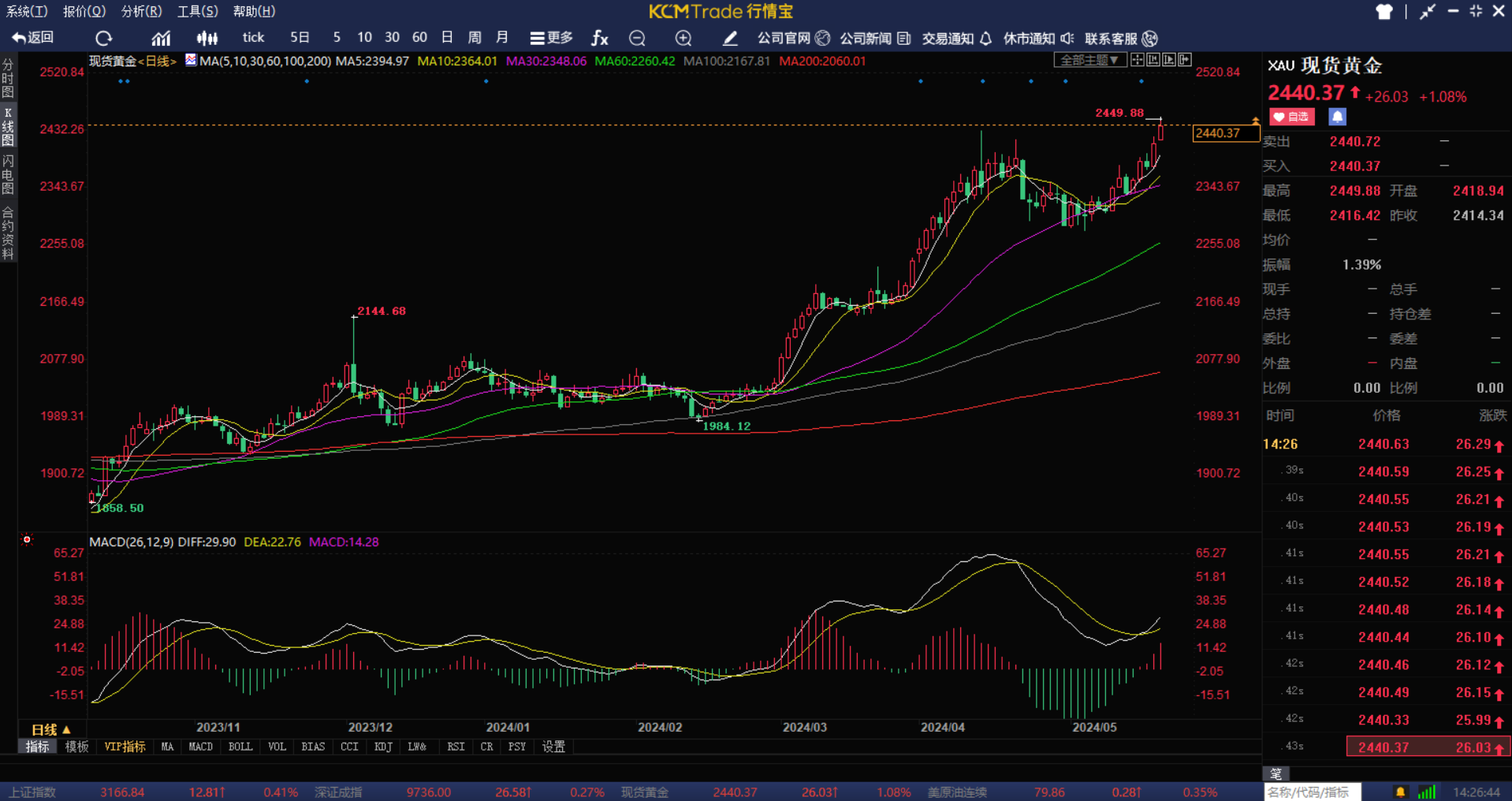Switch to the 分时图 side tab

pyautogui.click(x=8, y=78)
